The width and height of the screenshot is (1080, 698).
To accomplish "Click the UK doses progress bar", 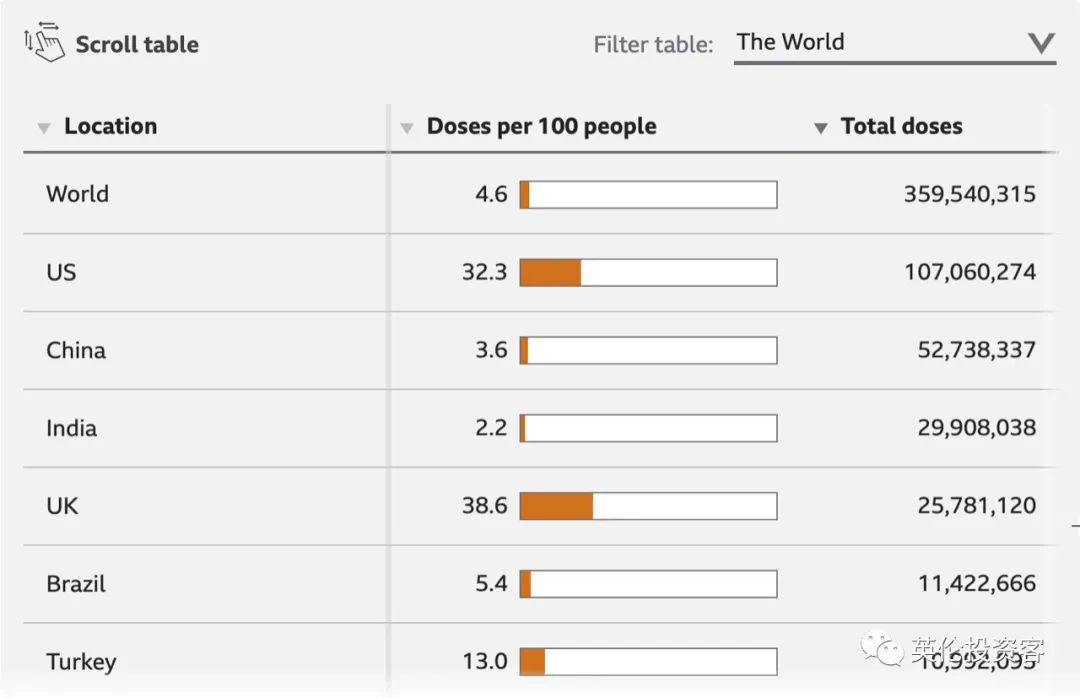I will point(648,506).
